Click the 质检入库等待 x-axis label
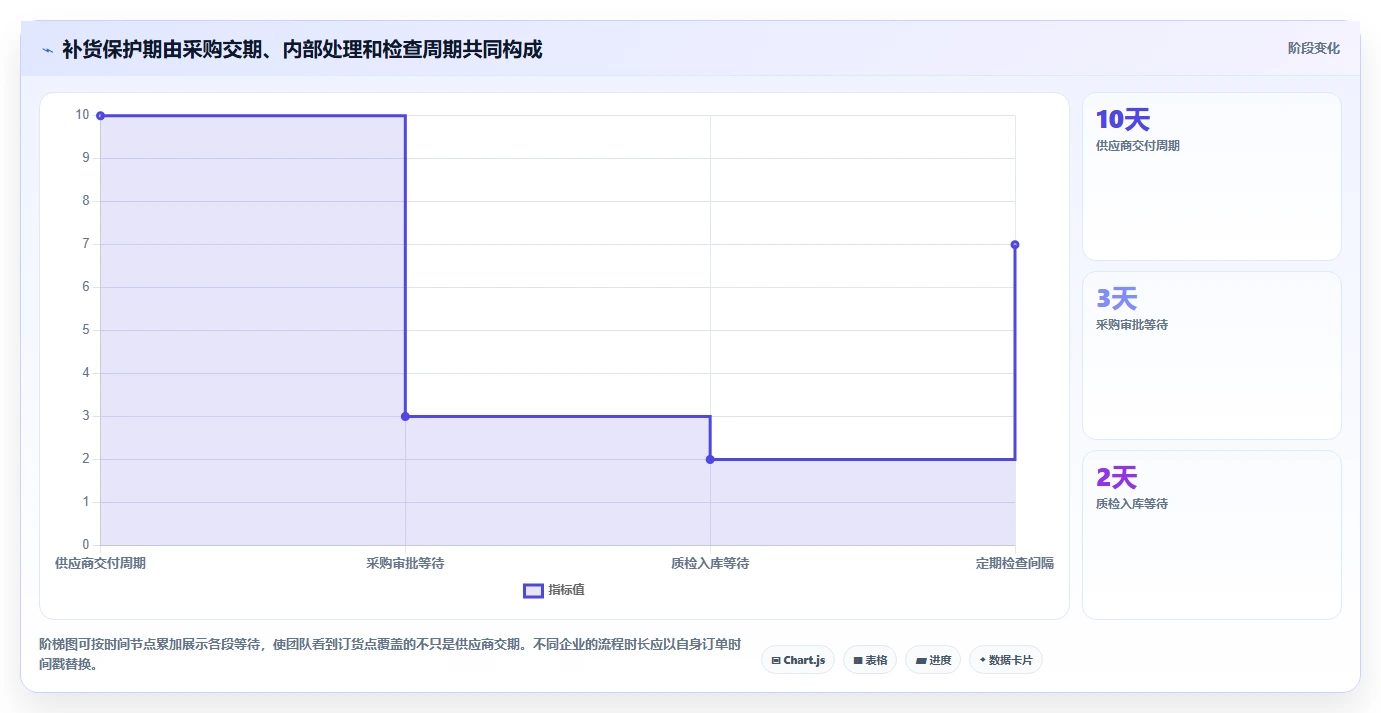This screenshot has width=1381, height=713. (710, 563)
